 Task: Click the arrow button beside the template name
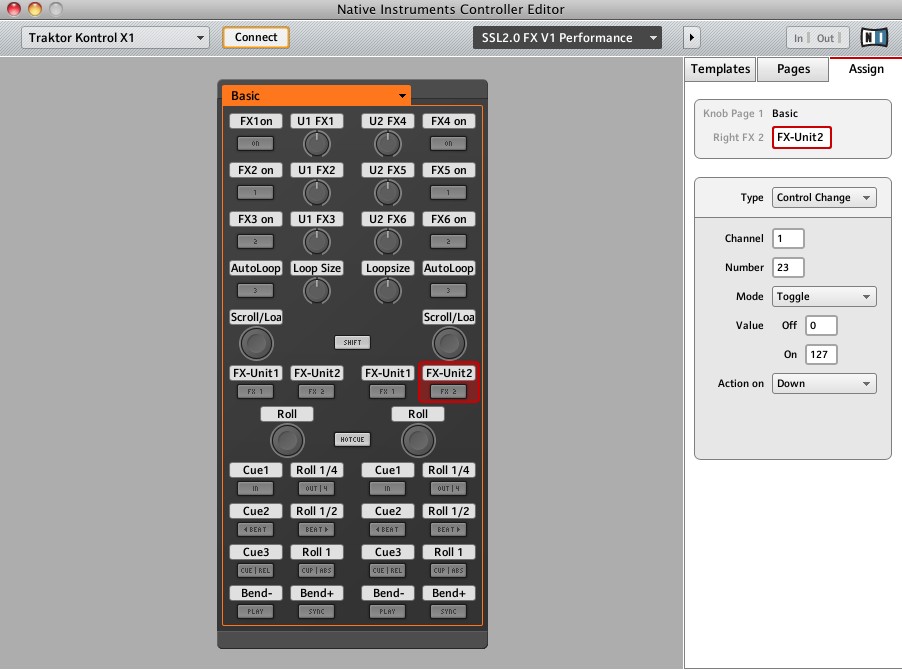pos(691,38)
